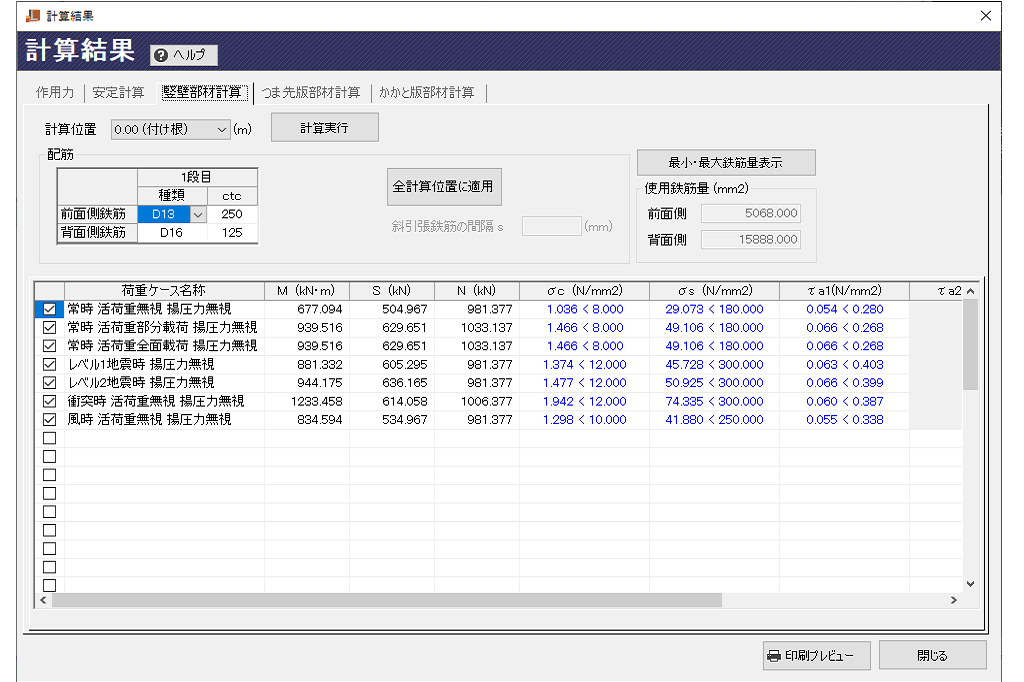This screenshot has height=682, width=1024.
Task: Check the last empty row checkbox in table
Action: [49, 585]
